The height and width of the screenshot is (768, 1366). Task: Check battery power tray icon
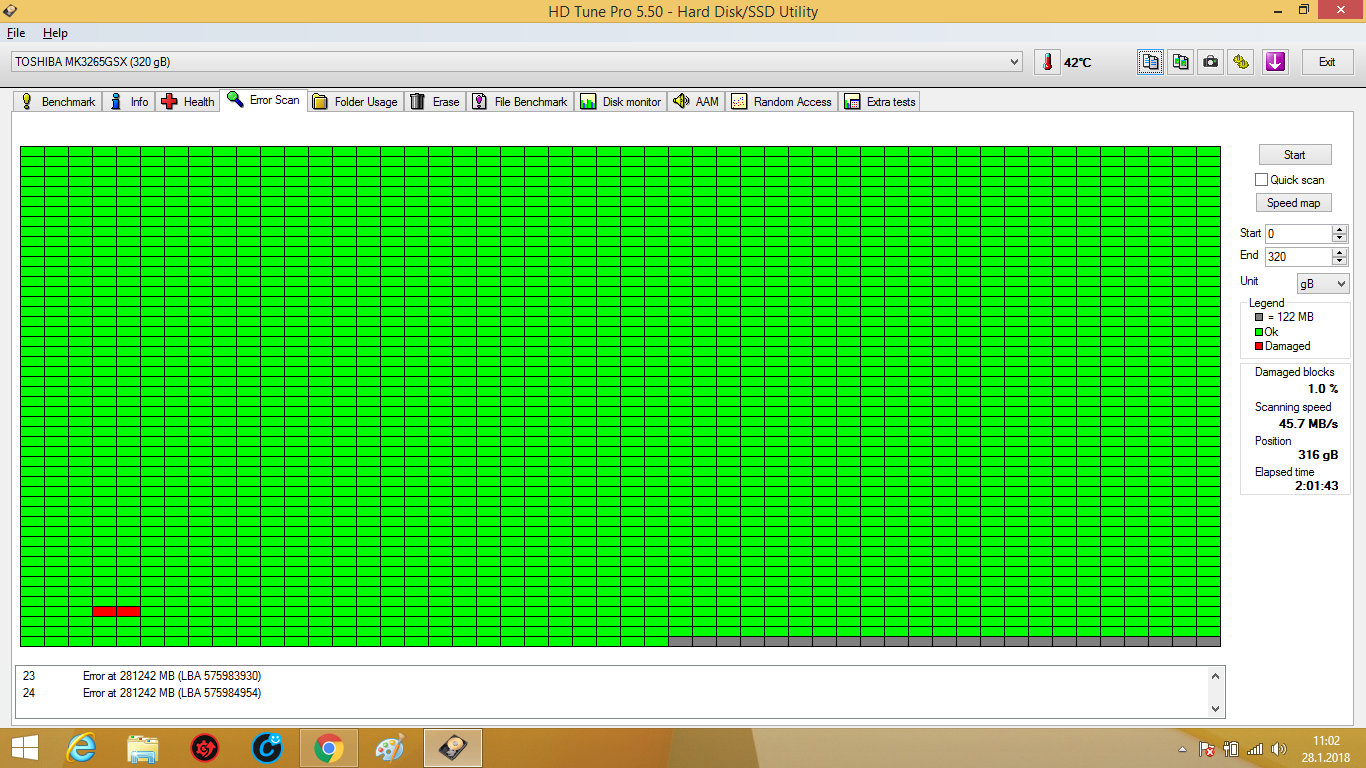(x=1231, y=749)
